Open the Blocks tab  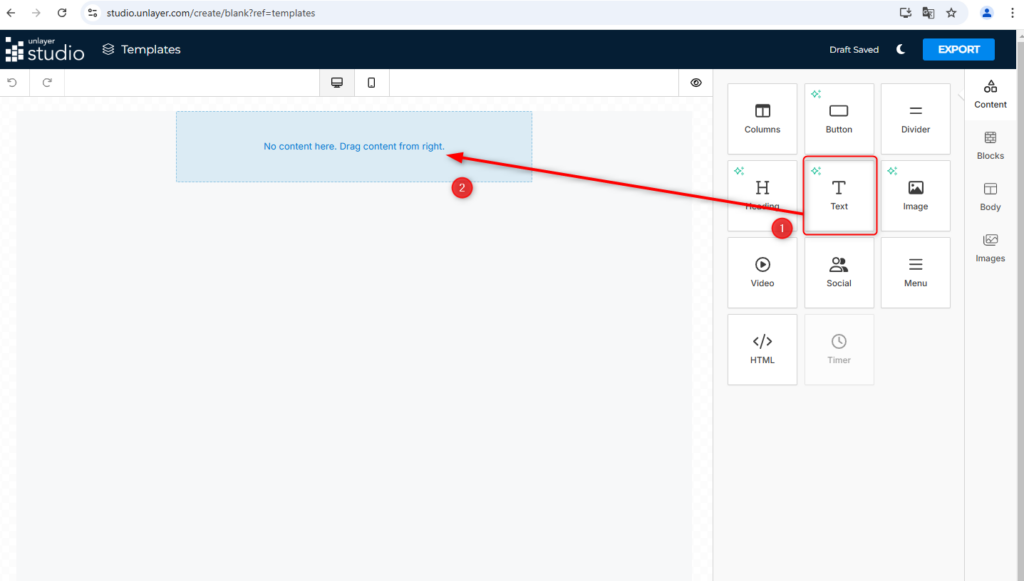(990, 145)
